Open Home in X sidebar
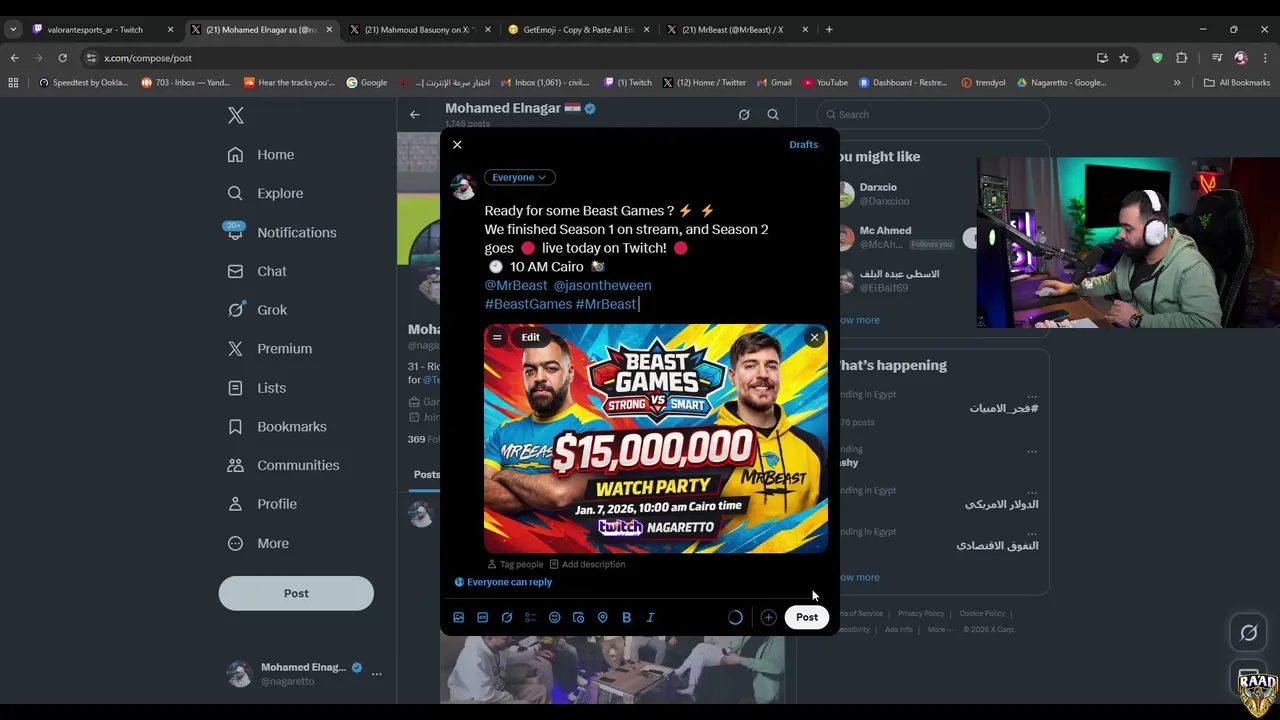This screenshot has width=1280, height=720. (x=261, y=155)
